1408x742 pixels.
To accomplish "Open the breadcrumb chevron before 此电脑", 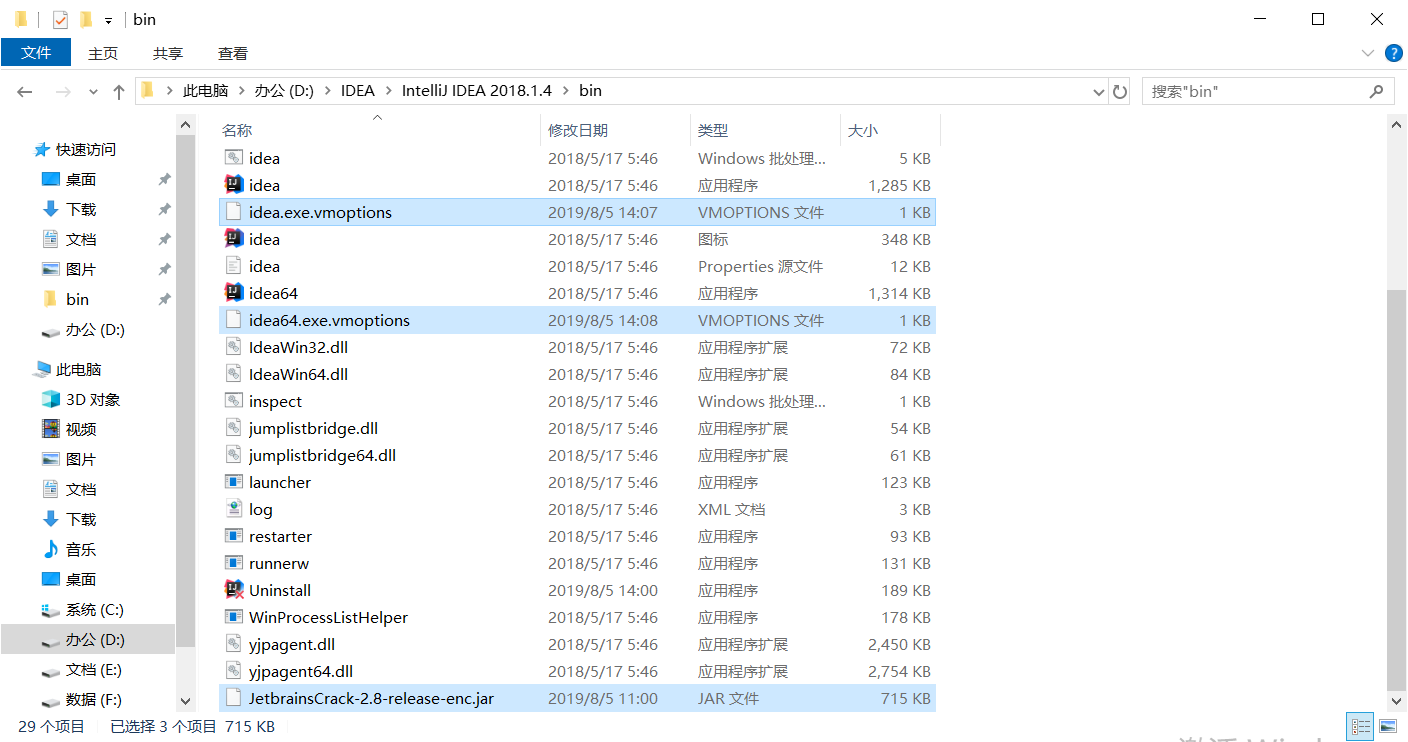I will 169,91.
